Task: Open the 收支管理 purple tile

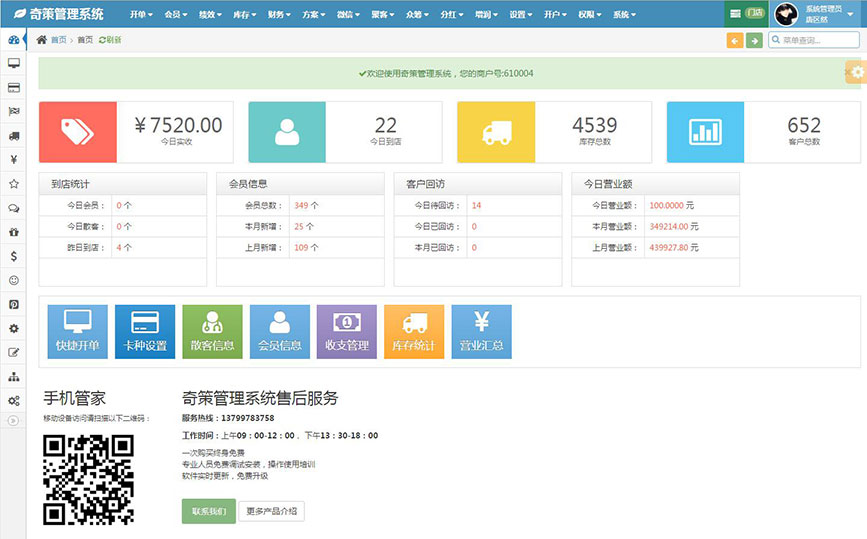Action: (x=346, y=331)
